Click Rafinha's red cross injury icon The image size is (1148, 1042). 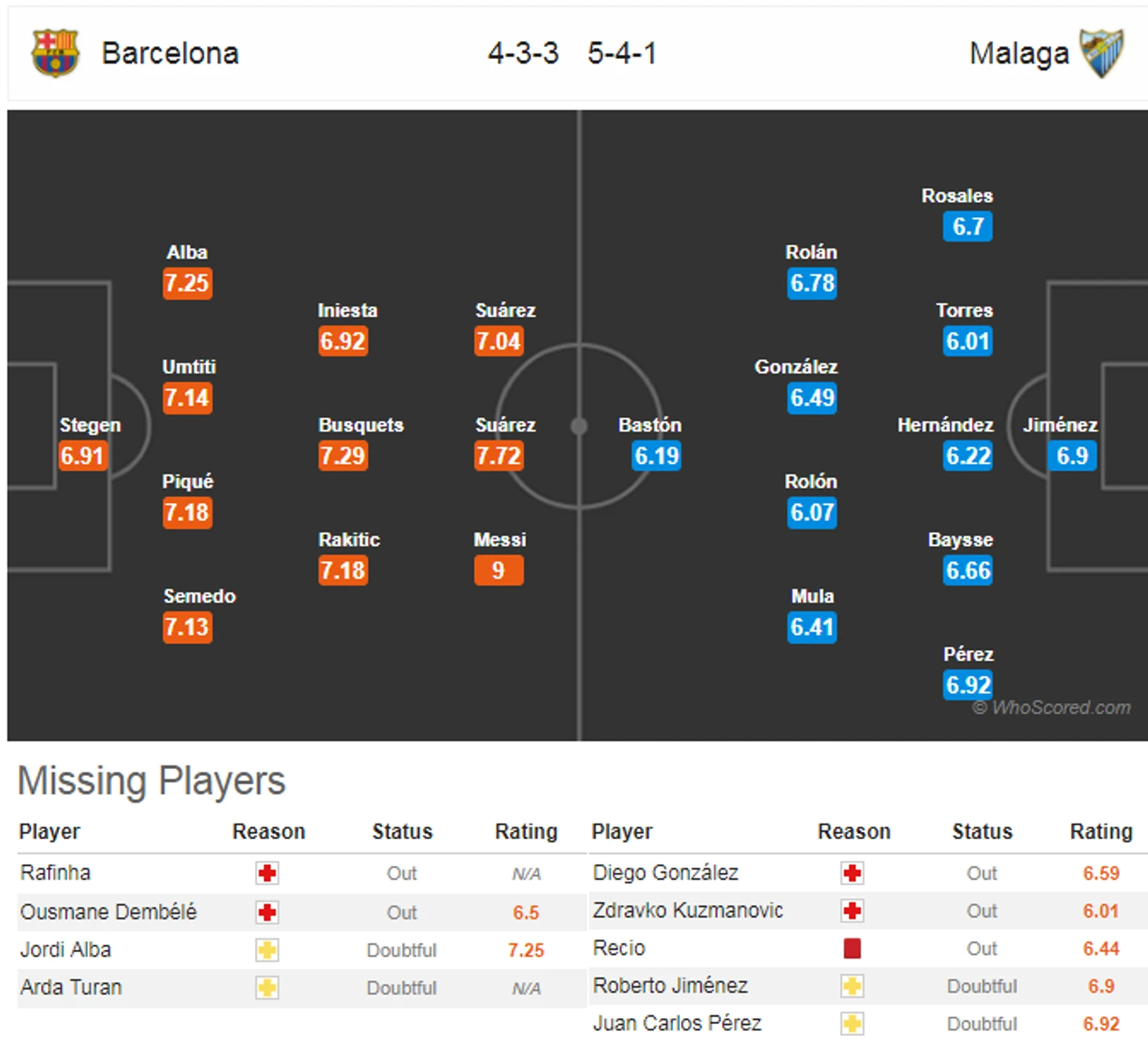[267, 873]
